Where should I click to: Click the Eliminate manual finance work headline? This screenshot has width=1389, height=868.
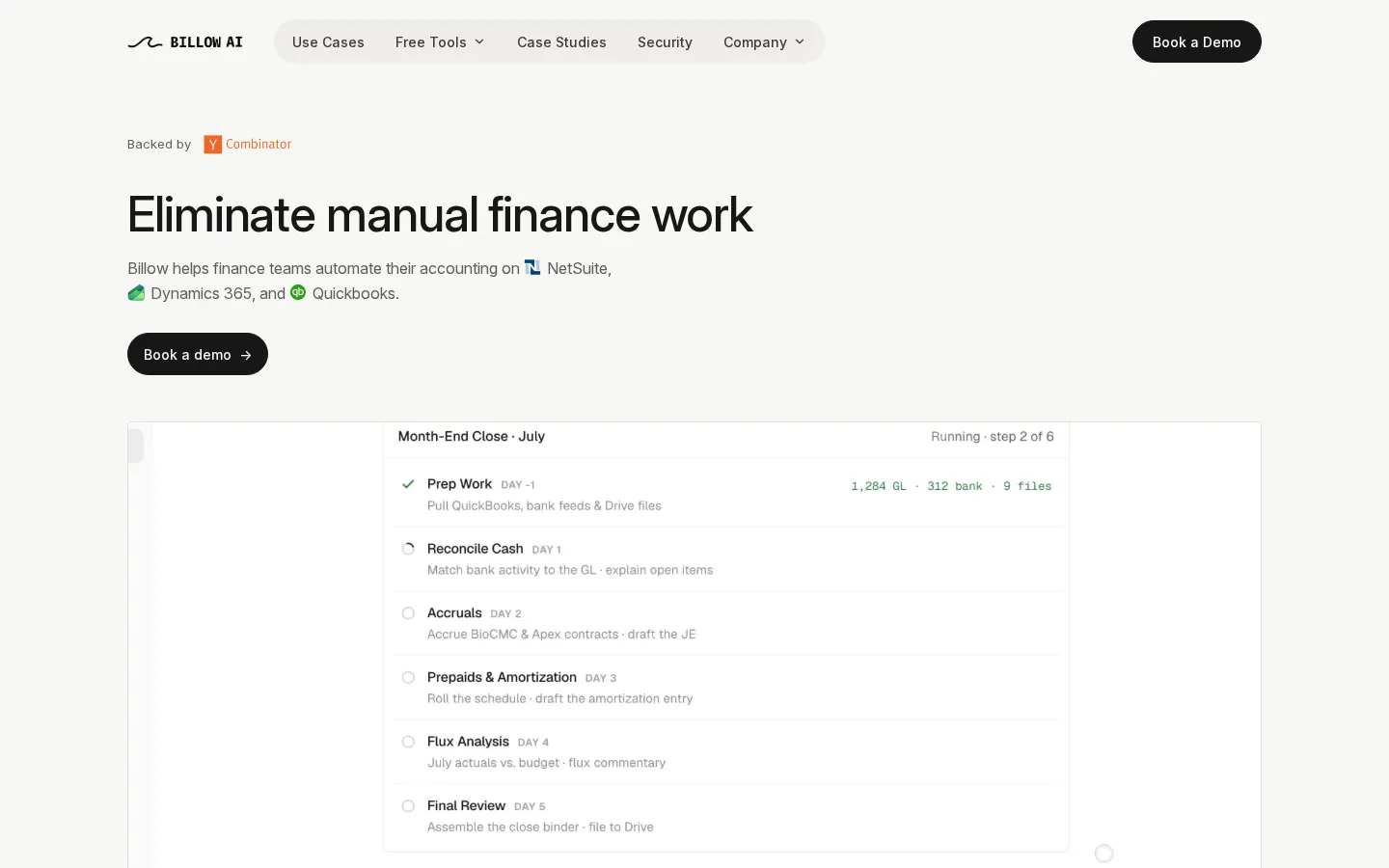tap(440, 214)
